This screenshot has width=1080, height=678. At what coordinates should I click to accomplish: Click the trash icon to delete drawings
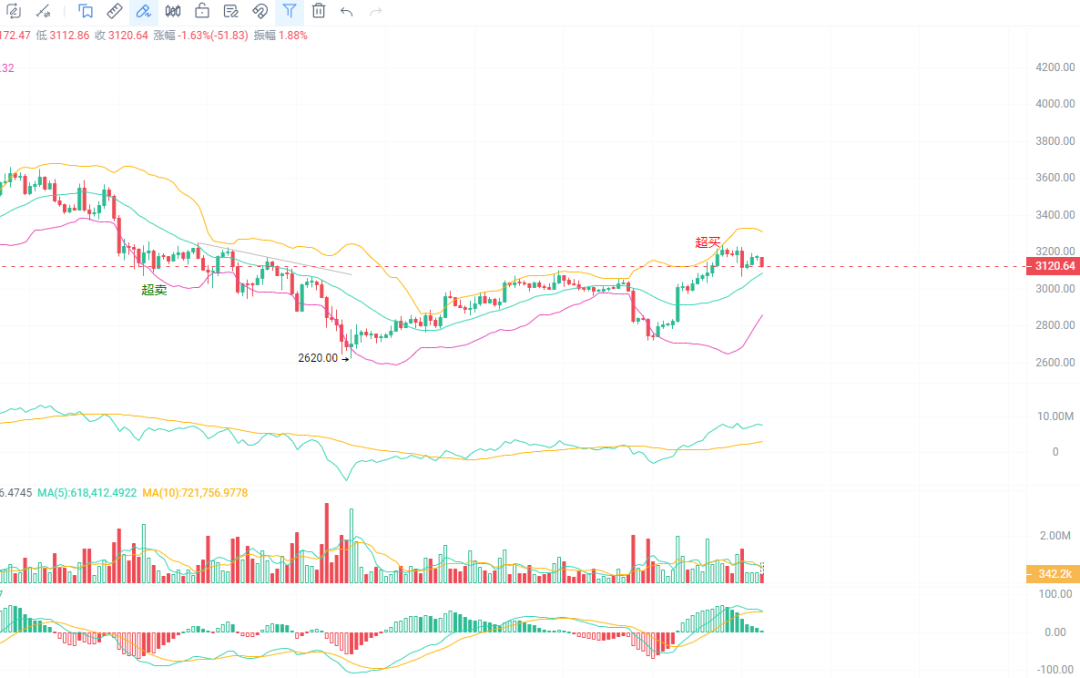pyautogui.click(x=318, y=12)
